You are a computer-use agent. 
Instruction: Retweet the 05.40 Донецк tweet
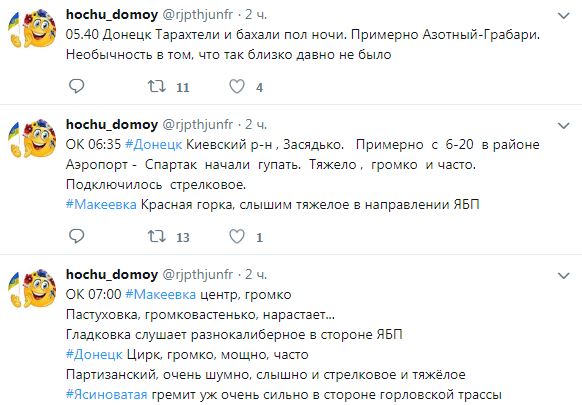pos(157,86)
